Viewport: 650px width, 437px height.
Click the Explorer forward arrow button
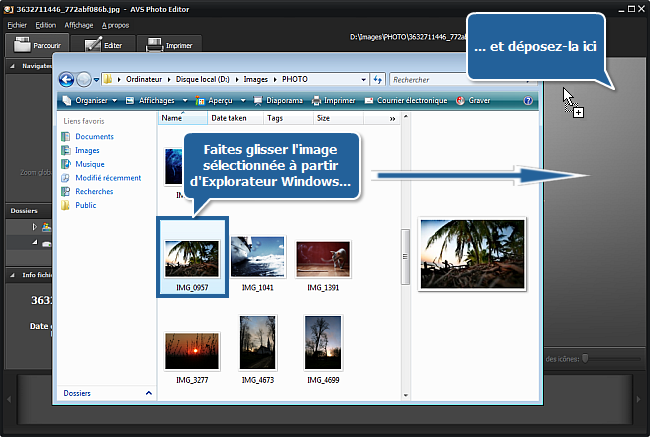(84, 79)
